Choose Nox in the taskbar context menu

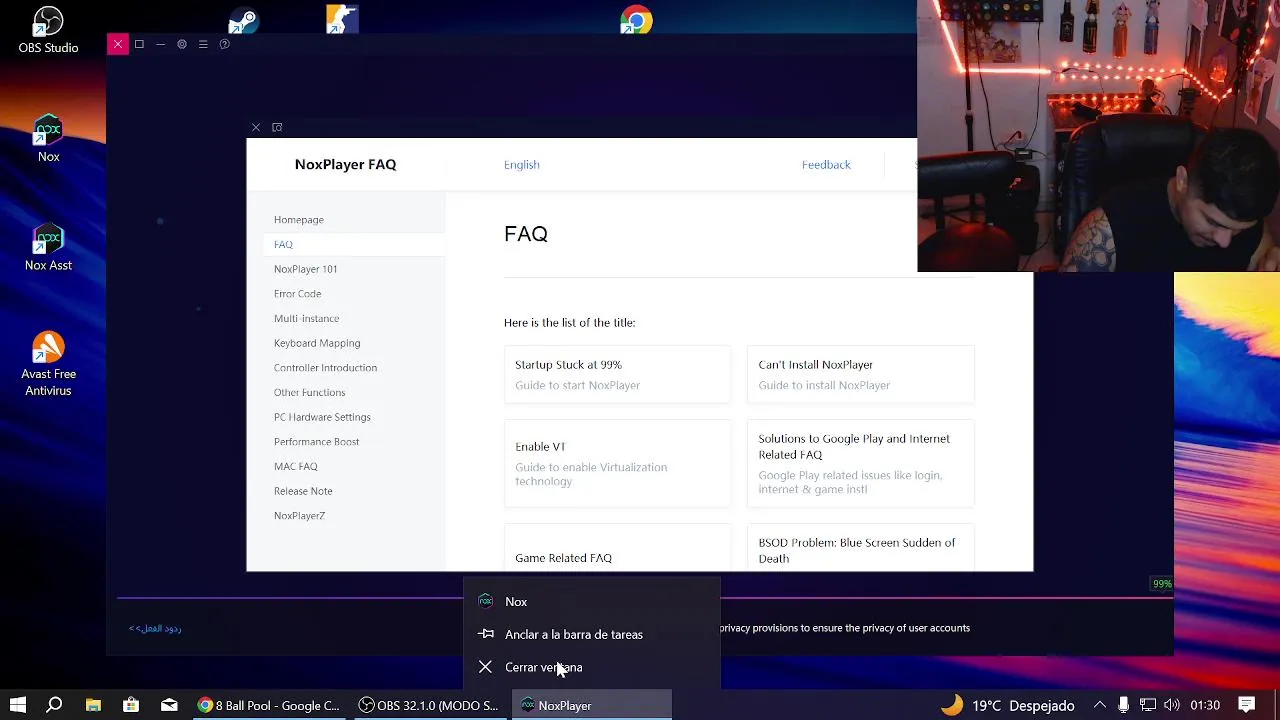click(x=592, y=601)
